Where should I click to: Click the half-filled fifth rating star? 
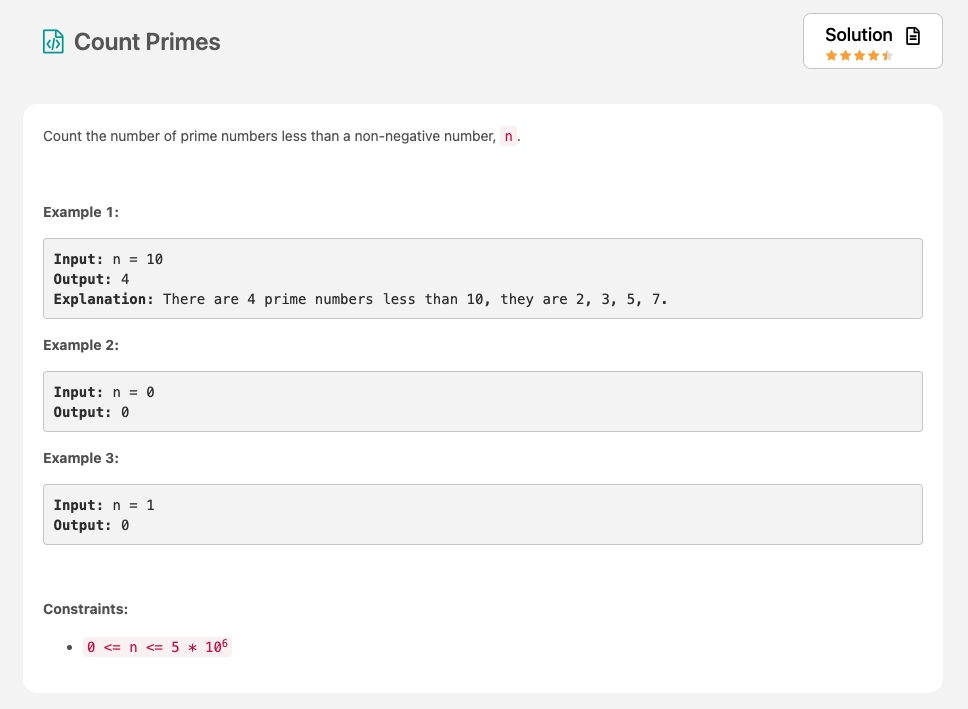click(x=888, y=55)
